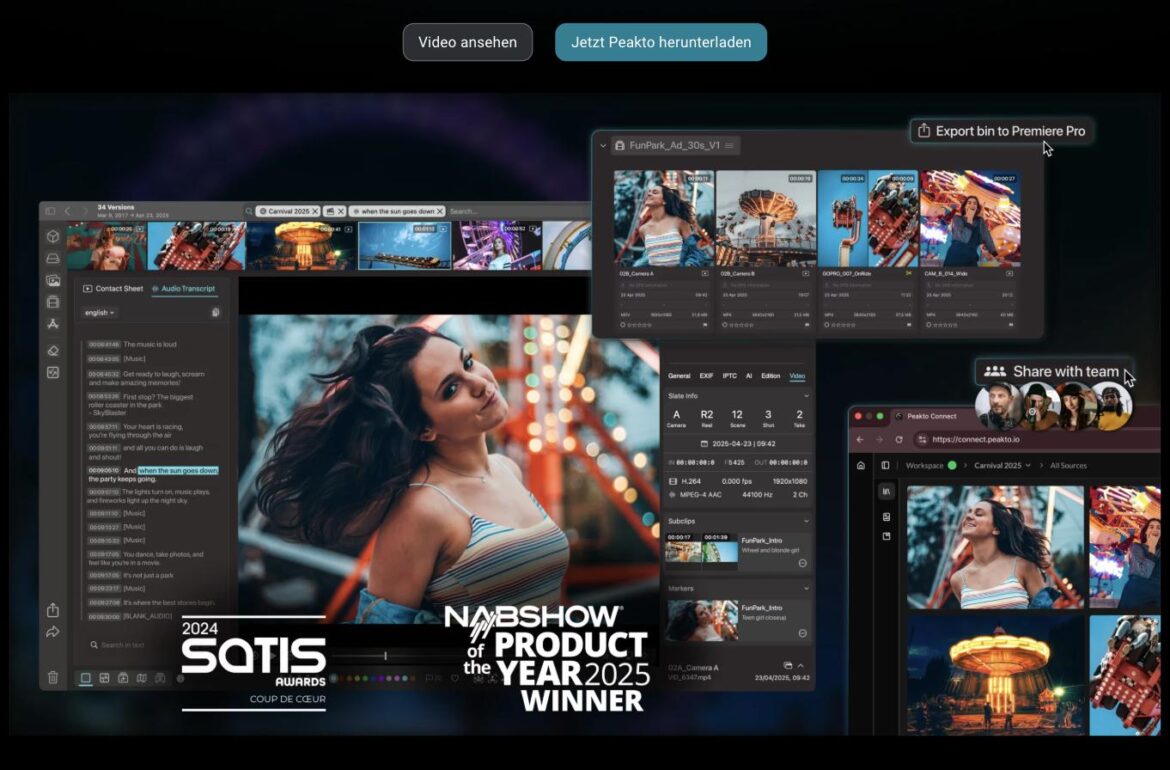
Task: Collapse the Slate Info section
Action: [806, 395]
